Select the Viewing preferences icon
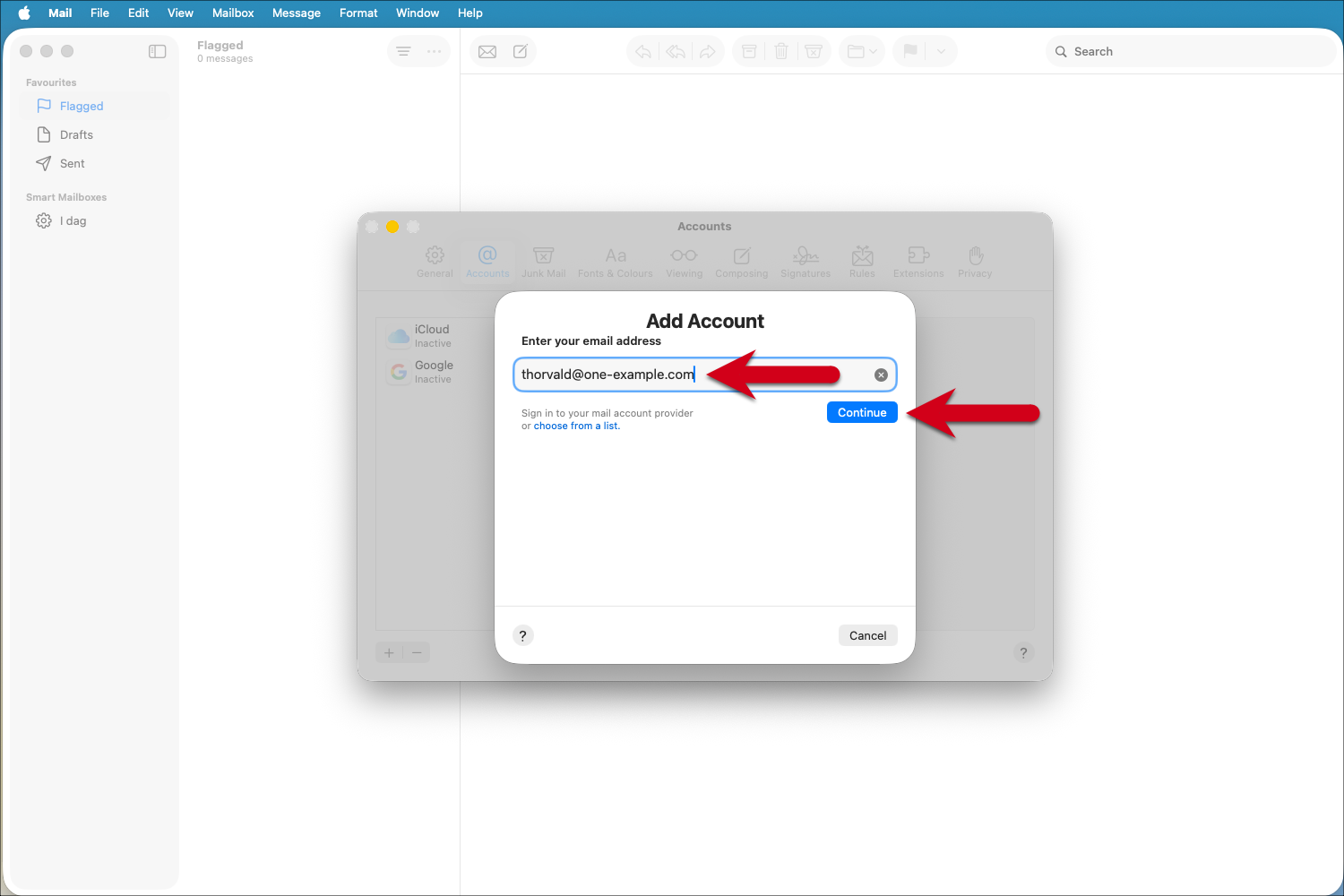Screen dimensions: 1344x896 [684, 261]
